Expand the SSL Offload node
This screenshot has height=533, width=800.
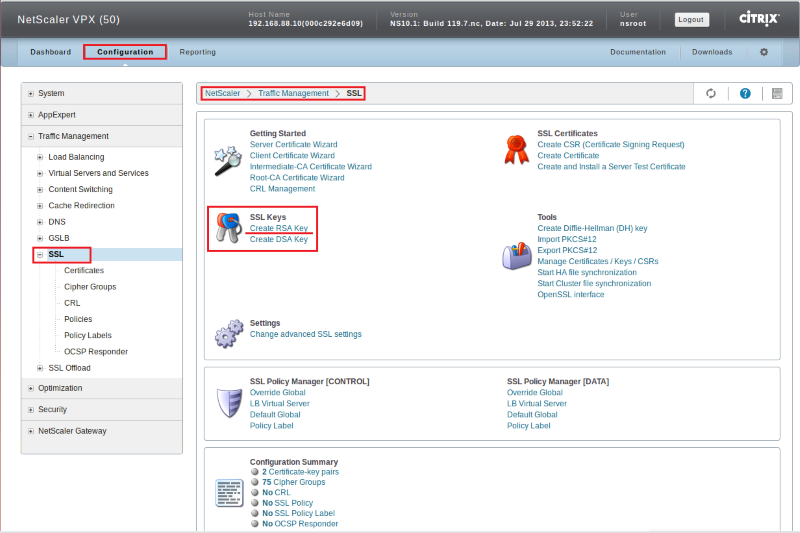point(40,368)
